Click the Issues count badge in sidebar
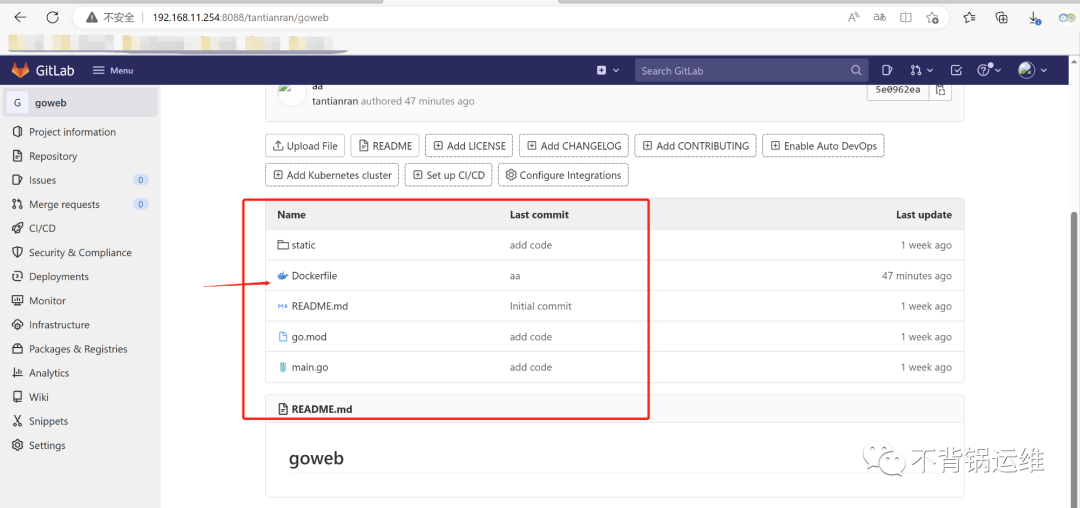Screen dimensions: 1080x508 (141, 180)
